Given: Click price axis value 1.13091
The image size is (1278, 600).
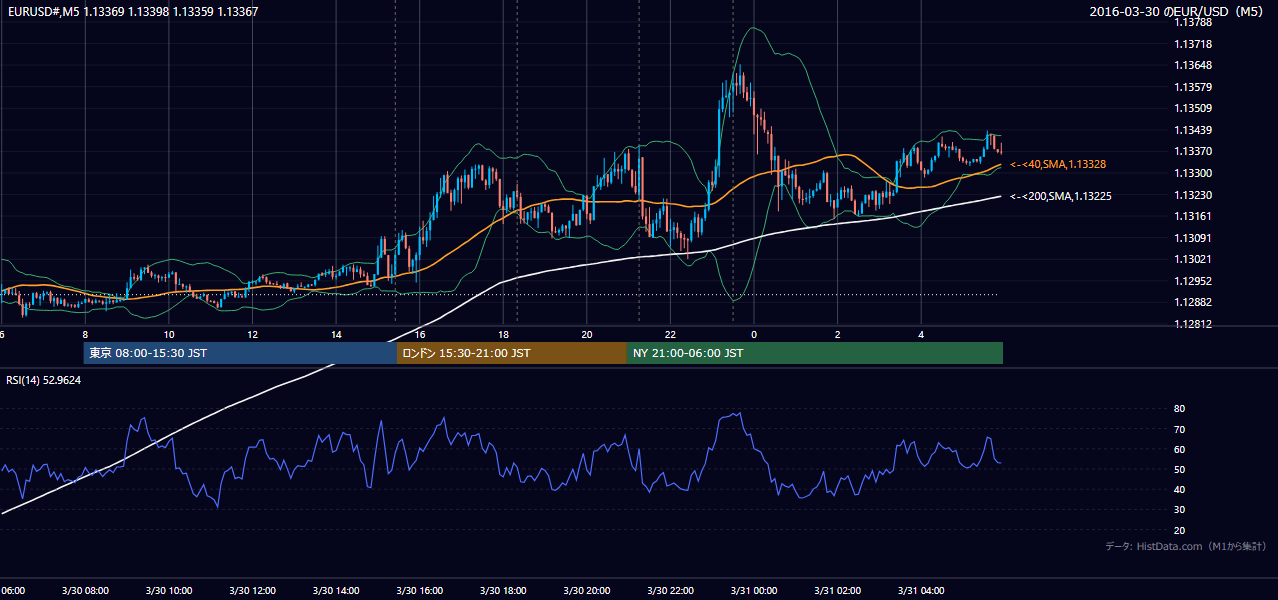Looking at the screenshot, I should (1194, 238).
